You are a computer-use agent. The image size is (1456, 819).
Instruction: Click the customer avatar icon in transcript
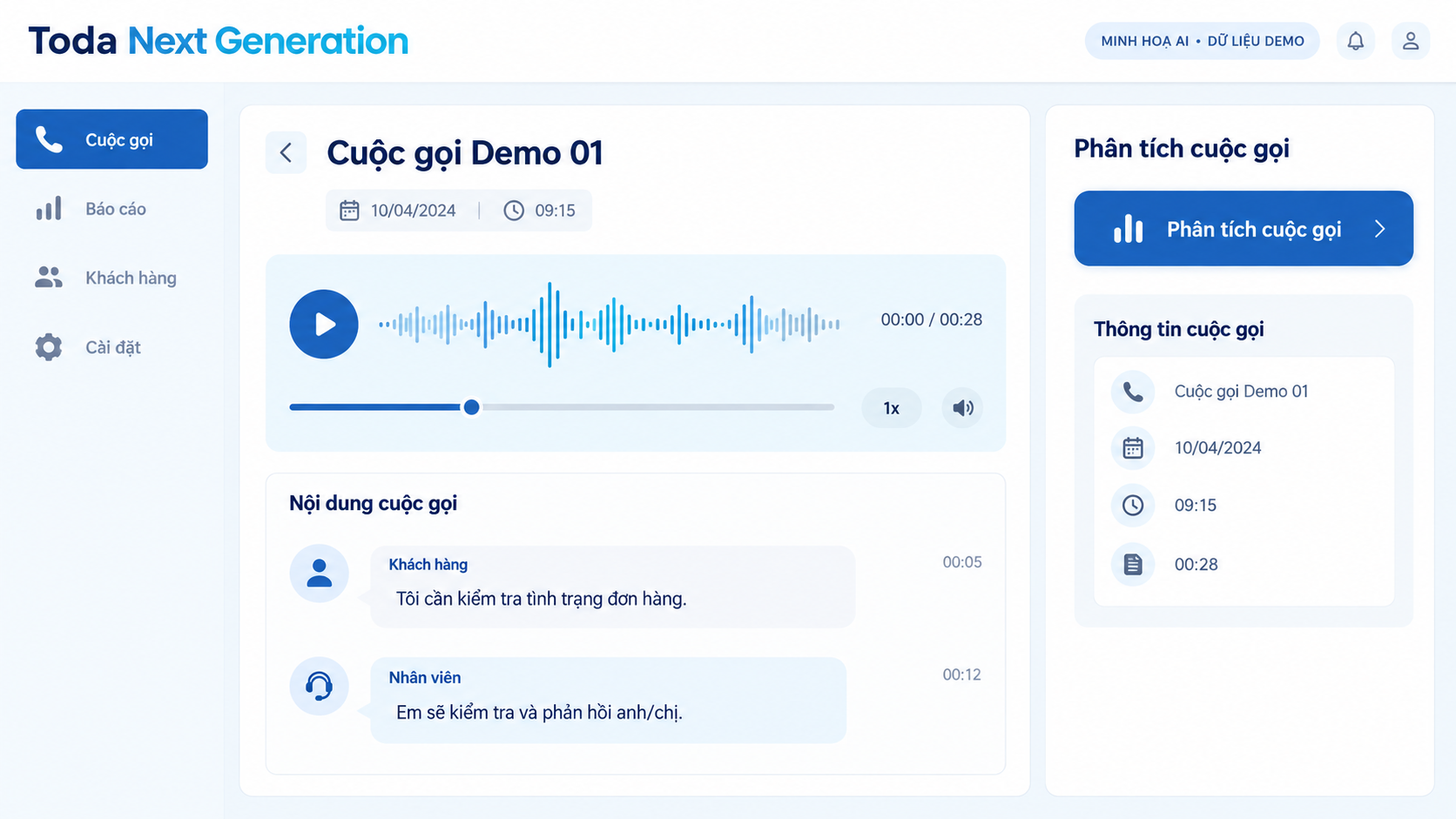[x=320, y=573]
